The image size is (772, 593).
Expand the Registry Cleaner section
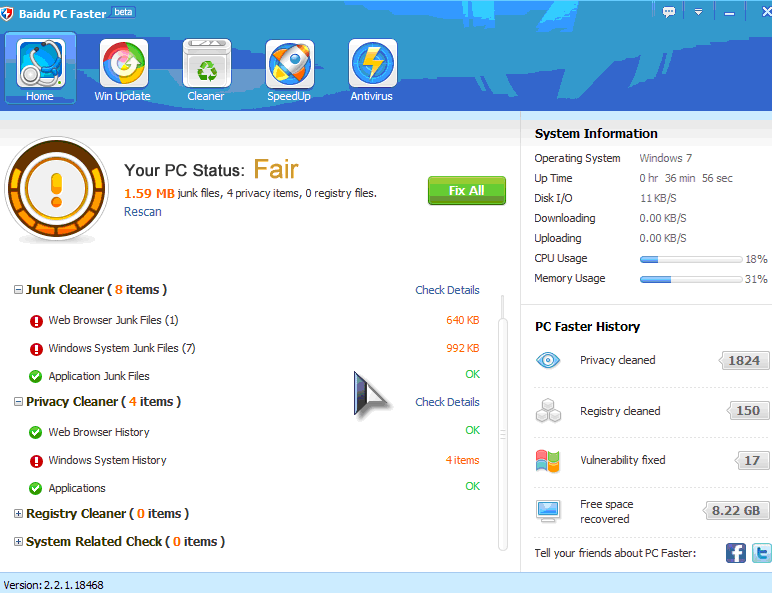click(18, 514)
